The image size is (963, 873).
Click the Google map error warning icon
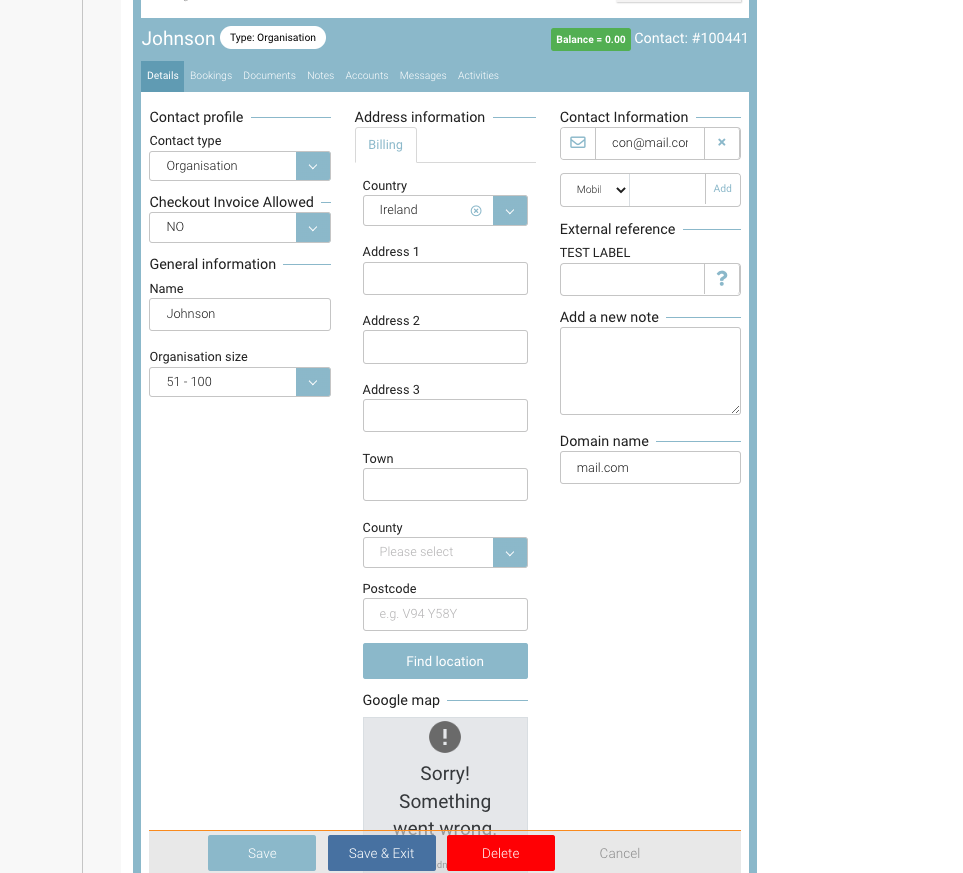point(445,737)
